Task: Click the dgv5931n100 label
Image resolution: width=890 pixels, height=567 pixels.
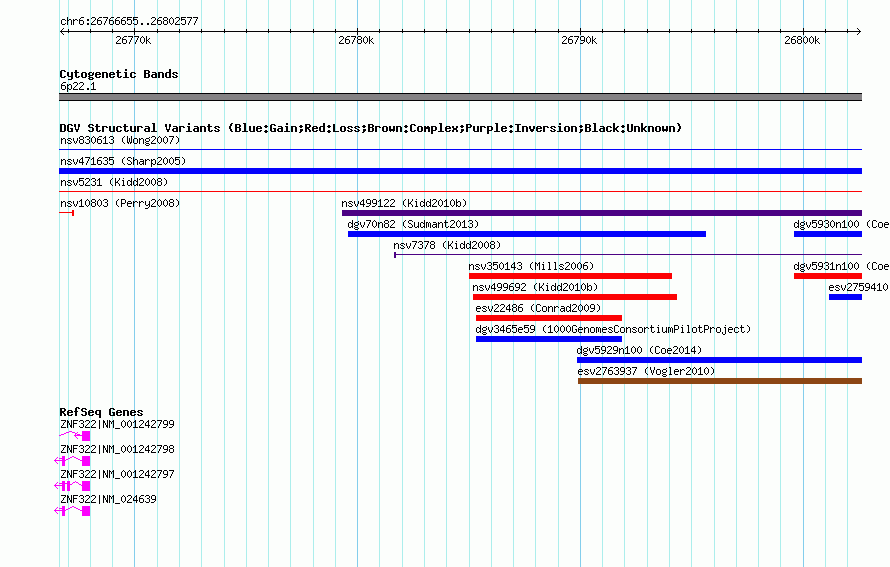Action: tap(841, 266)
